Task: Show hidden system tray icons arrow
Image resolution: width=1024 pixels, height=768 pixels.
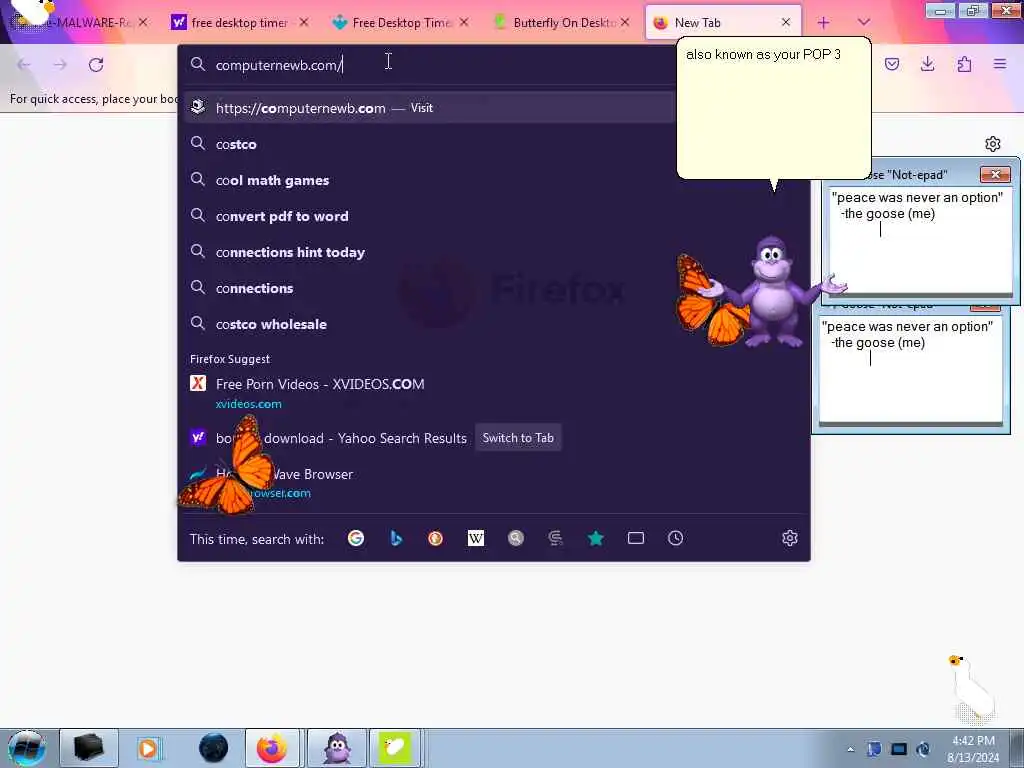Action: point(850,749)
